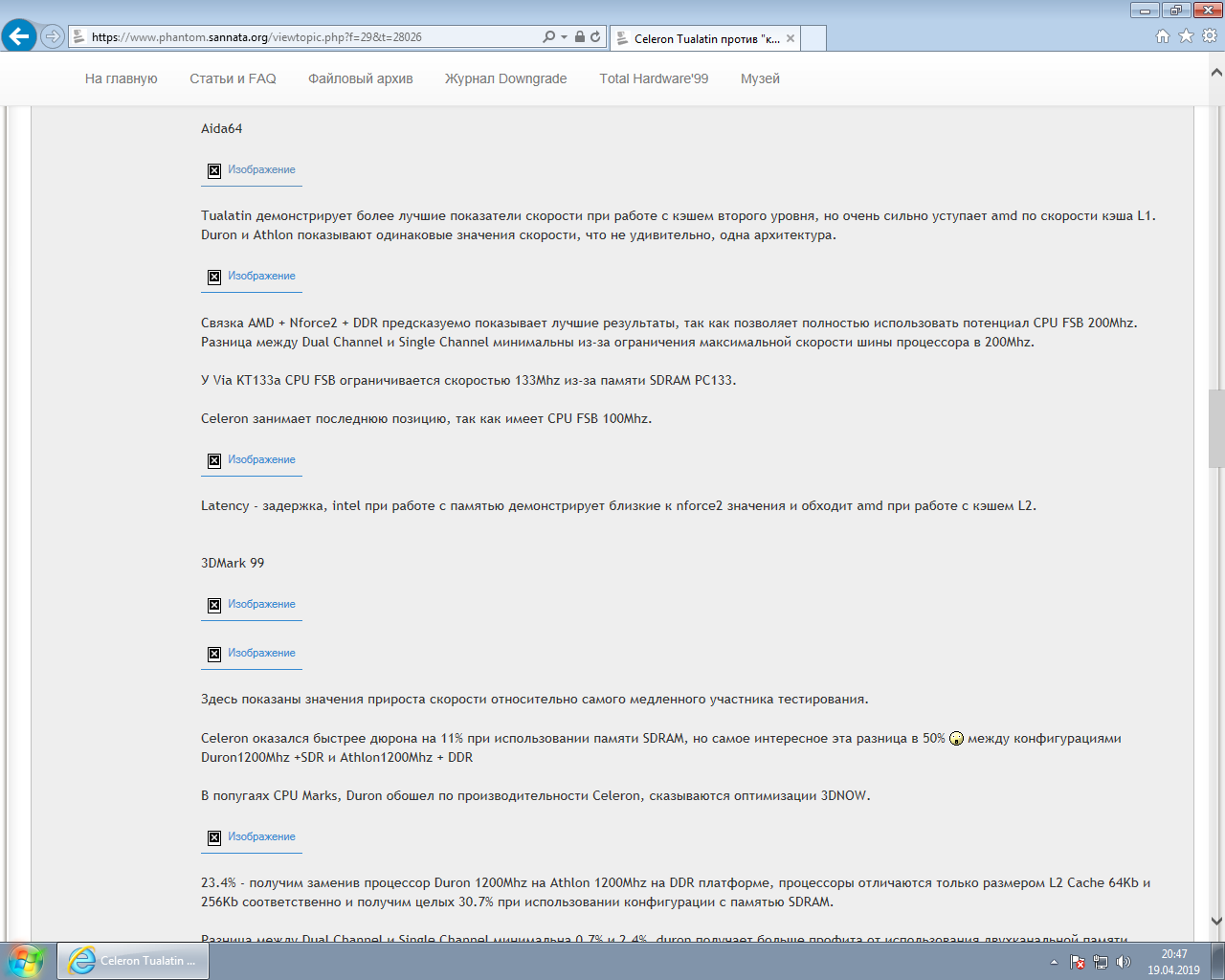Open the Статьи и FAQ section
Screen dimensions: 1225x980
[x=233, y=78]
